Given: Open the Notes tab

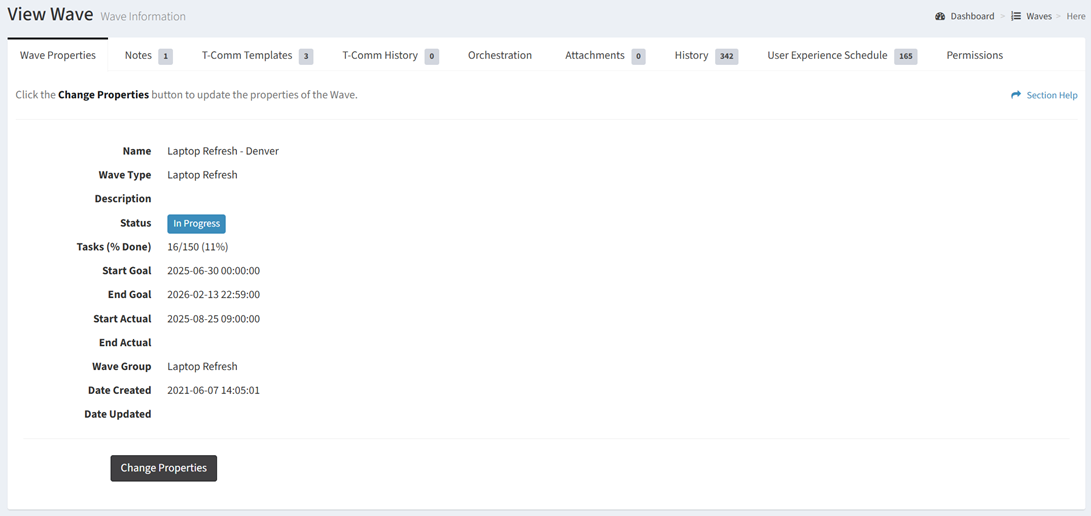Looking at the screenshot, I should pos(138,56).
